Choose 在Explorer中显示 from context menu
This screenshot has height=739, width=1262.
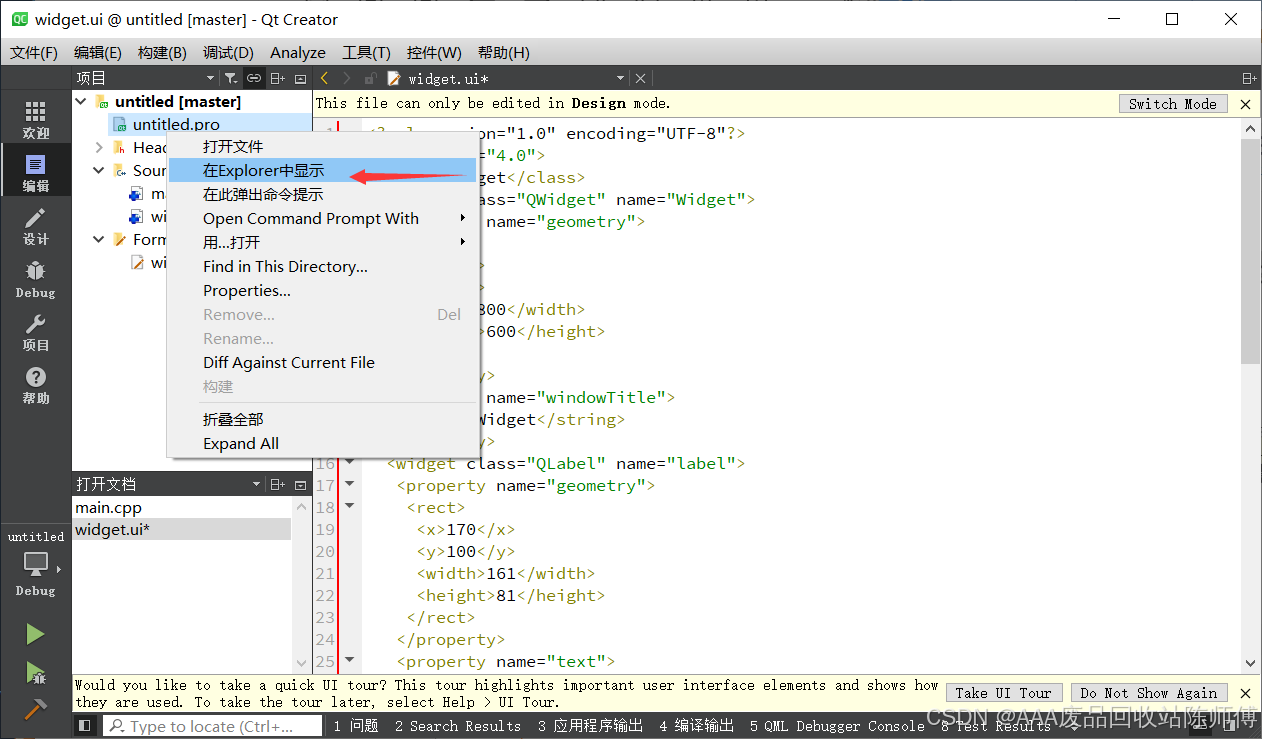pyautogui.click(x=323, y=170)
